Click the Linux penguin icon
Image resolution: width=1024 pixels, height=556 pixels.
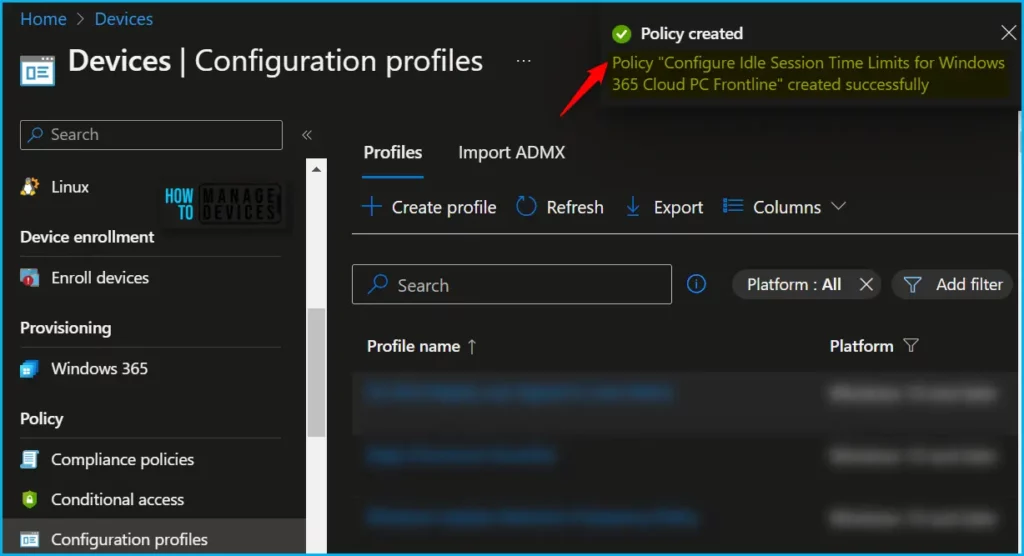[x=29, y=187]
